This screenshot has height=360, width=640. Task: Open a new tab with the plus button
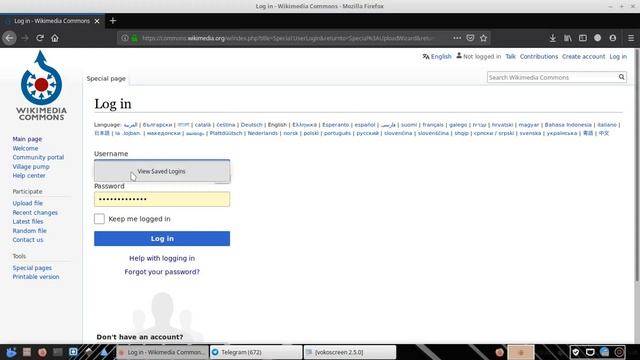click(113, 21)
